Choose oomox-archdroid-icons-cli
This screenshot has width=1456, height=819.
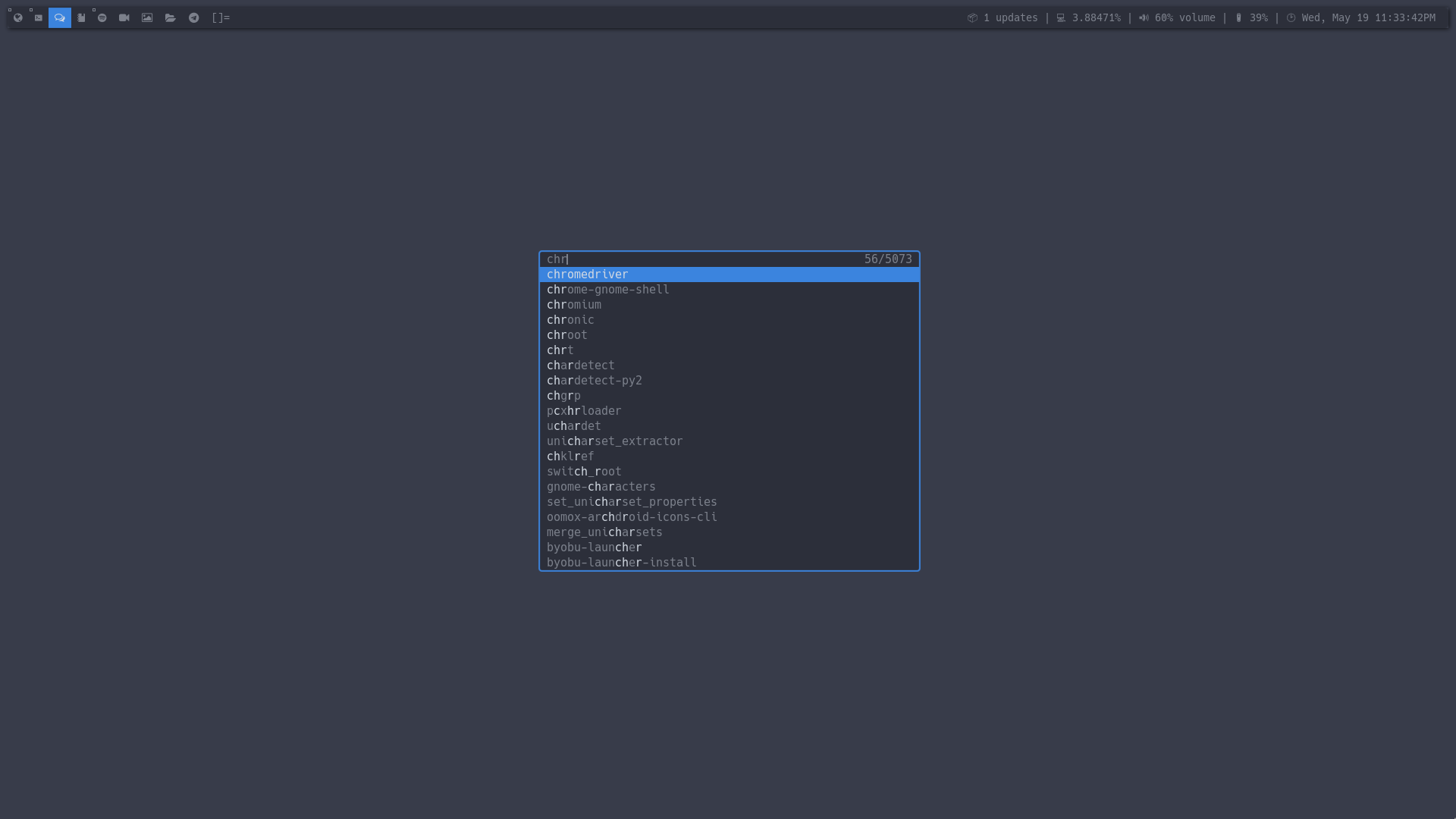click(730, 517)
